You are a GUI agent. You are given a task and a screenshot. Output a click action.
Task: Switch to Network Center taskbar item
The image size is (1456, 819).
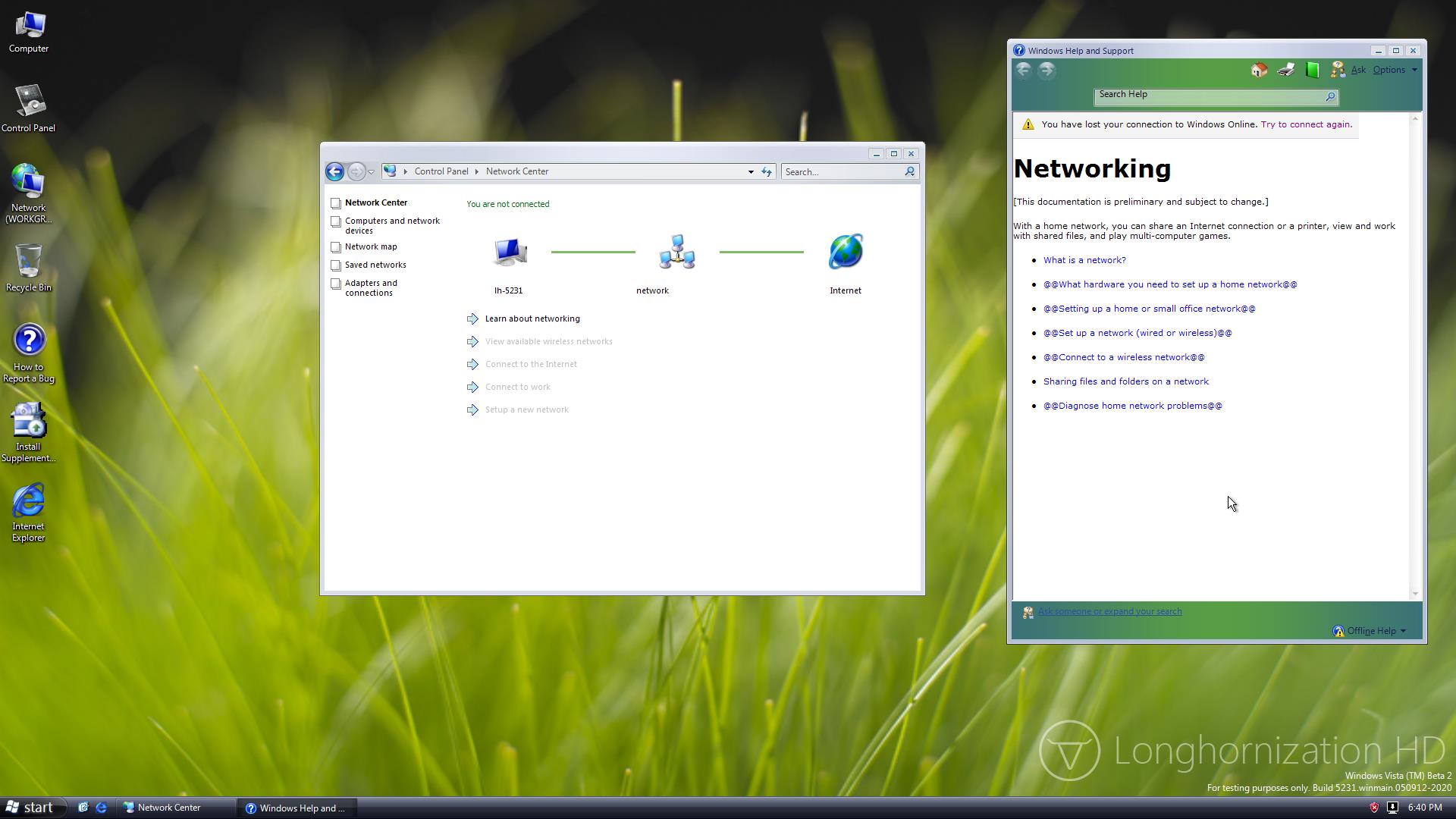click(168, 808)
